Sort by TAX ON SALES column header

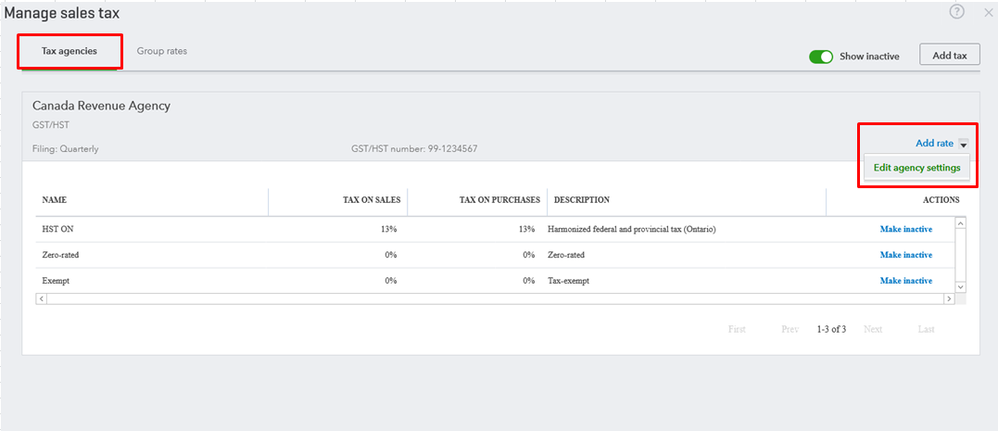[371, 200]
